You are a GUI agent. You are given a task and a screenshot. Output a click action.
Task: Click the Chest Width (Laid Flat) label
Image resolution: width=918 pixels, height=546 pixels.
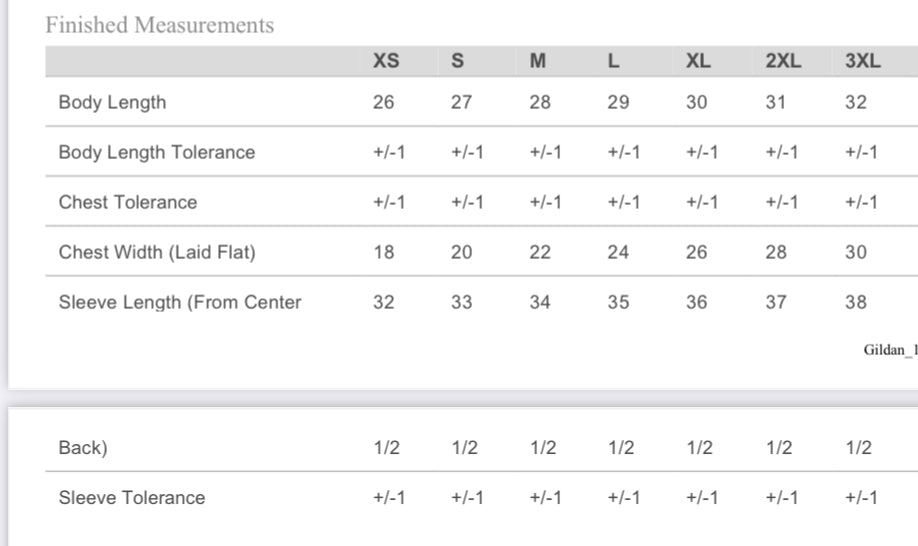click(x=157, y=252)
